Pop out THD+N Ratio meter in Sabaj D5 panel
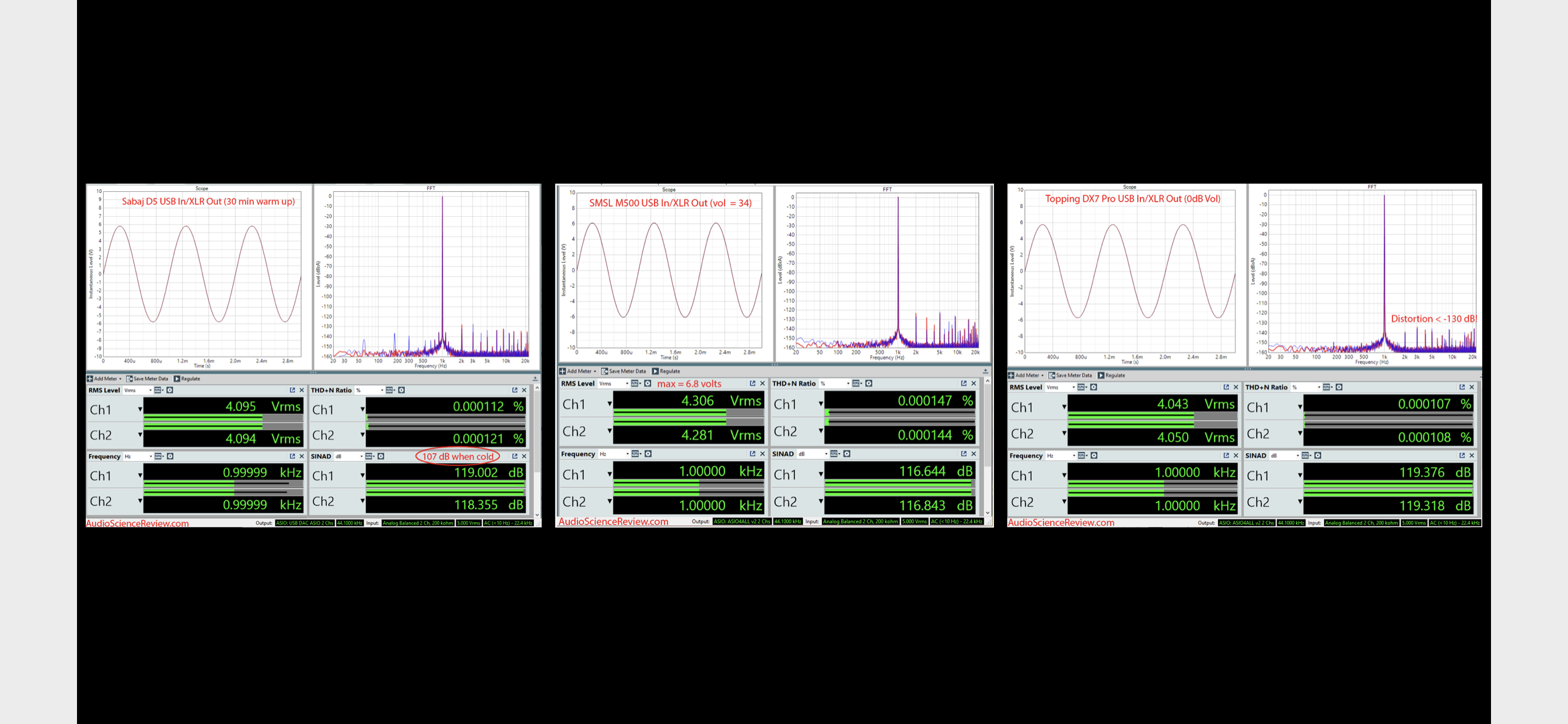 [515, 390]
